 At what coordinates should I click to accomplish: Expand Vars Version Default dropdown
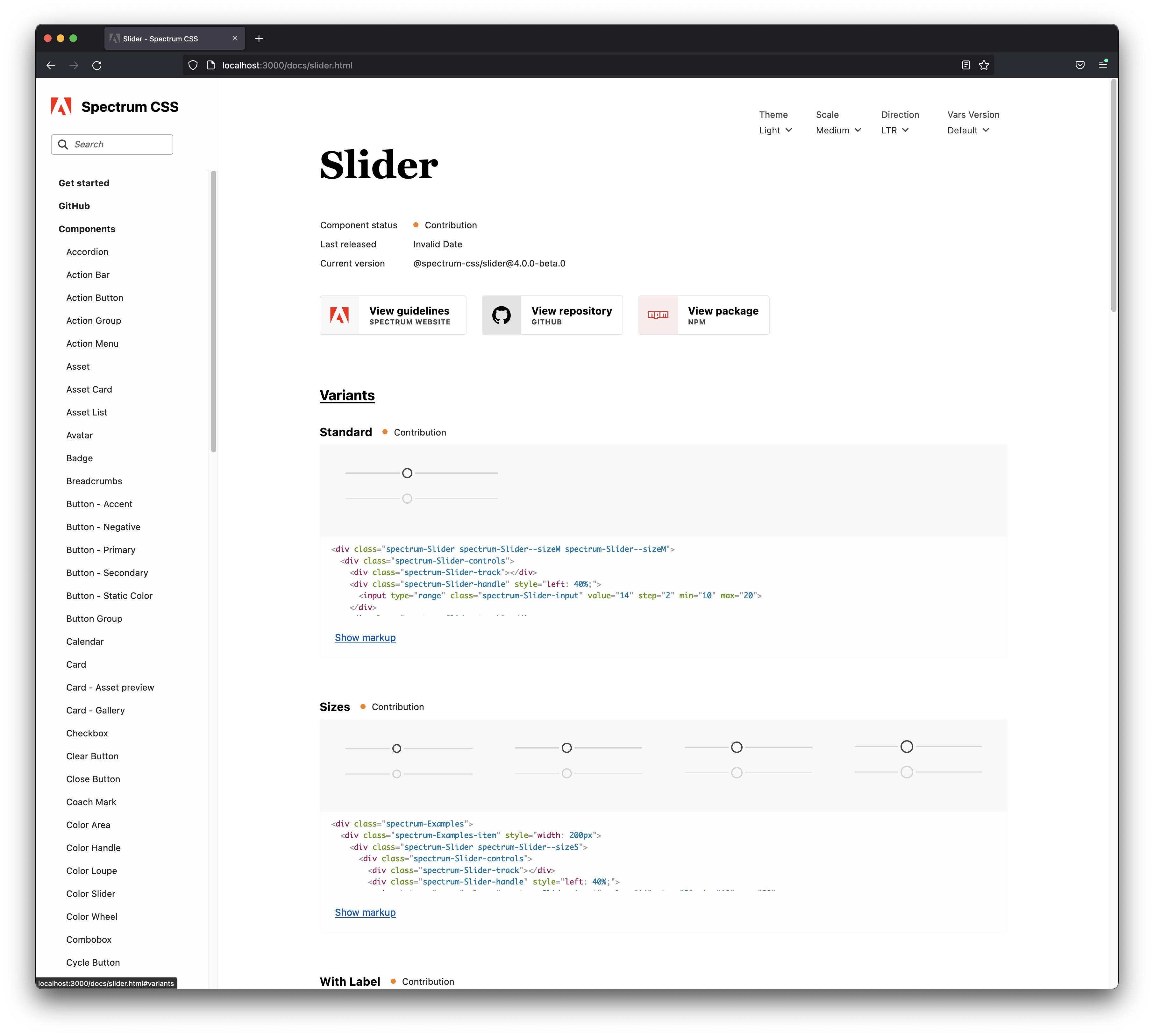(968, 130)
